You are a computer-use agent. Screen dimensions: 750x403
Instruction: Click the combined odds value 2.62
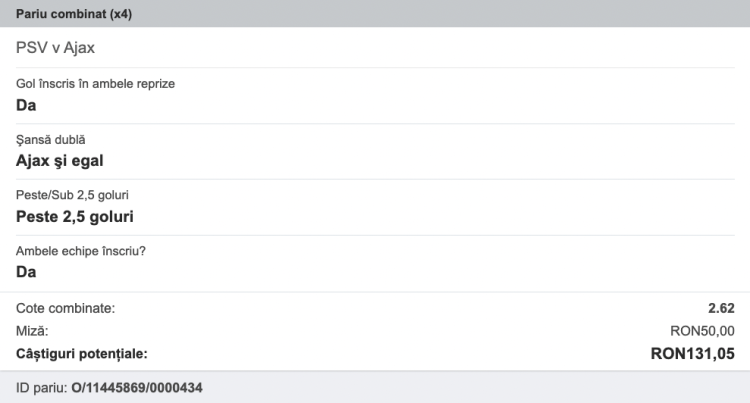pyautogui.click(x=720, y=308)
